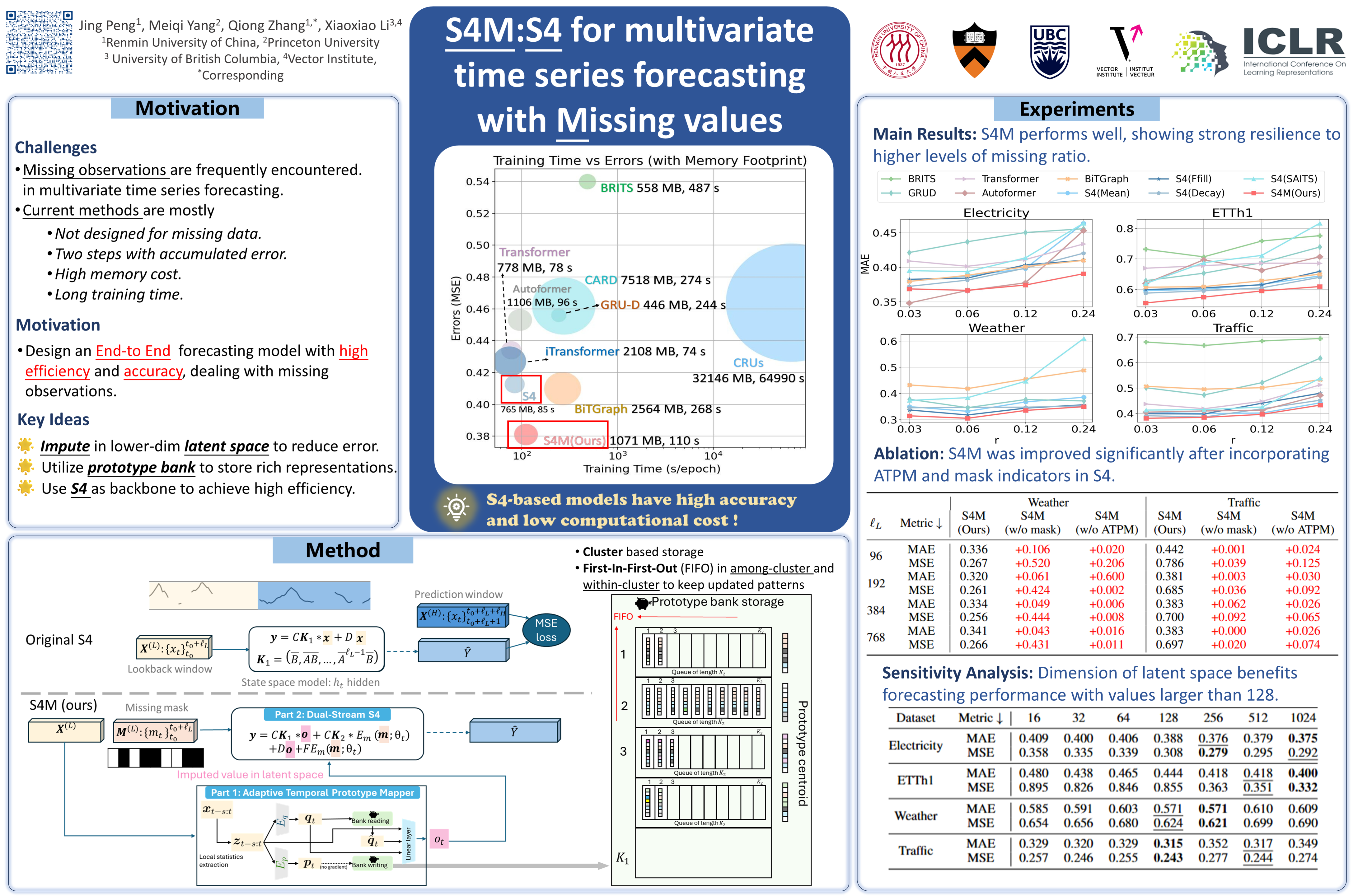Click the Part 2: Dual-Stream S4 label
The image size is (1358, 896).
point(327,714)
